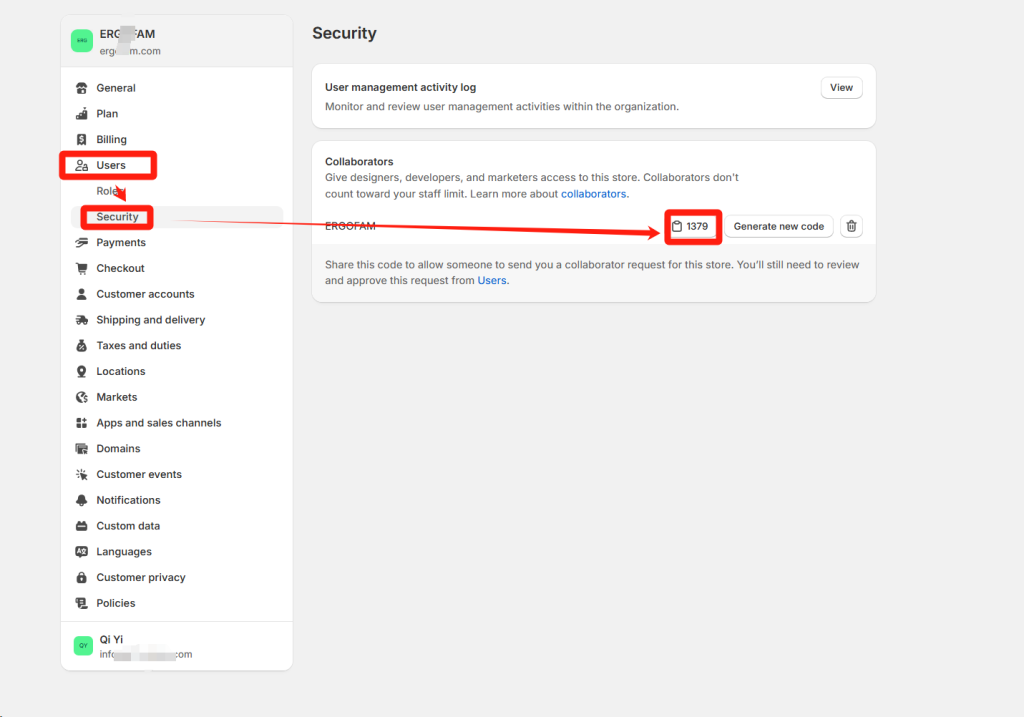Open the Users settings section
Image resolution: width=1024 pixels, height=717 pixels.
110,165
